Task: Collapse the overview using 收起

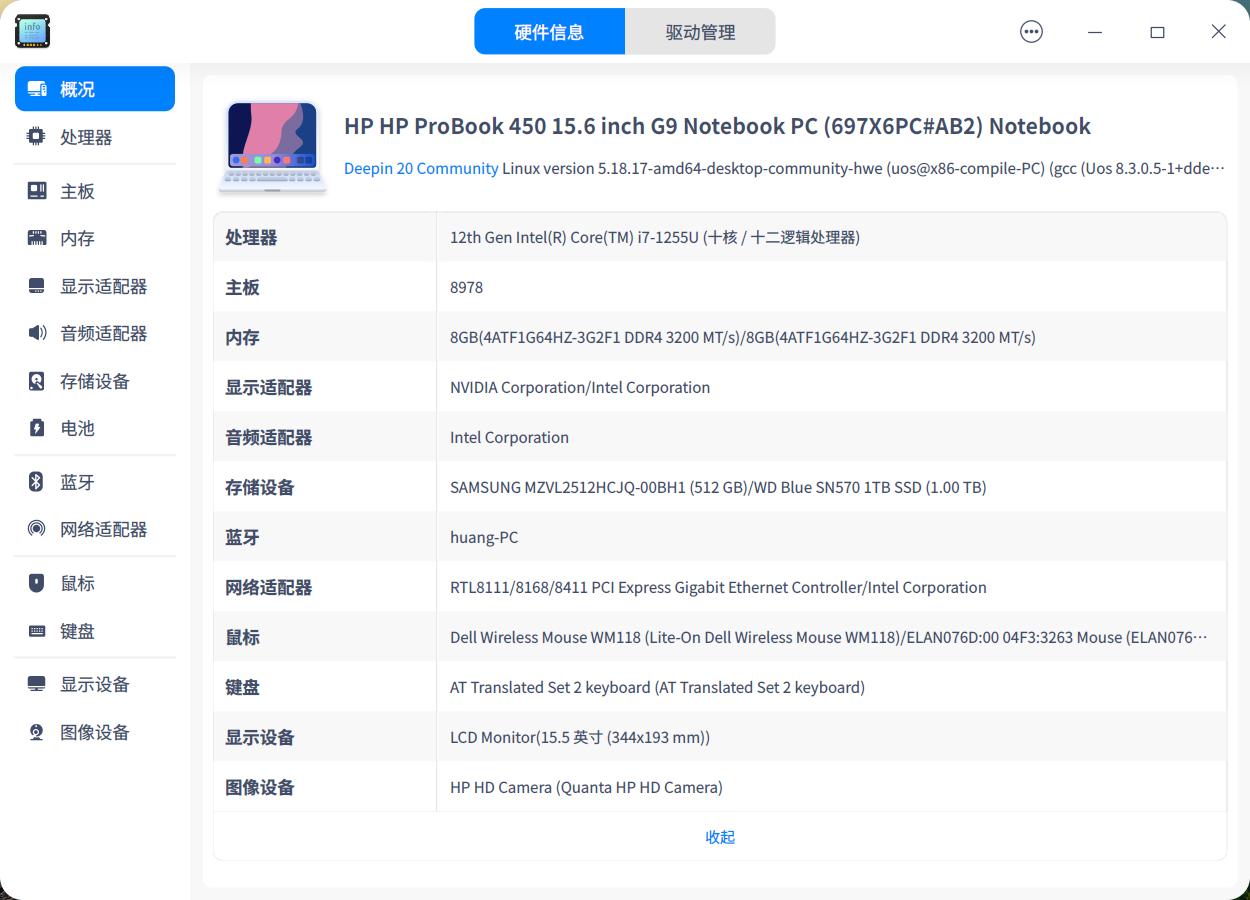Action: coord(719,837)
